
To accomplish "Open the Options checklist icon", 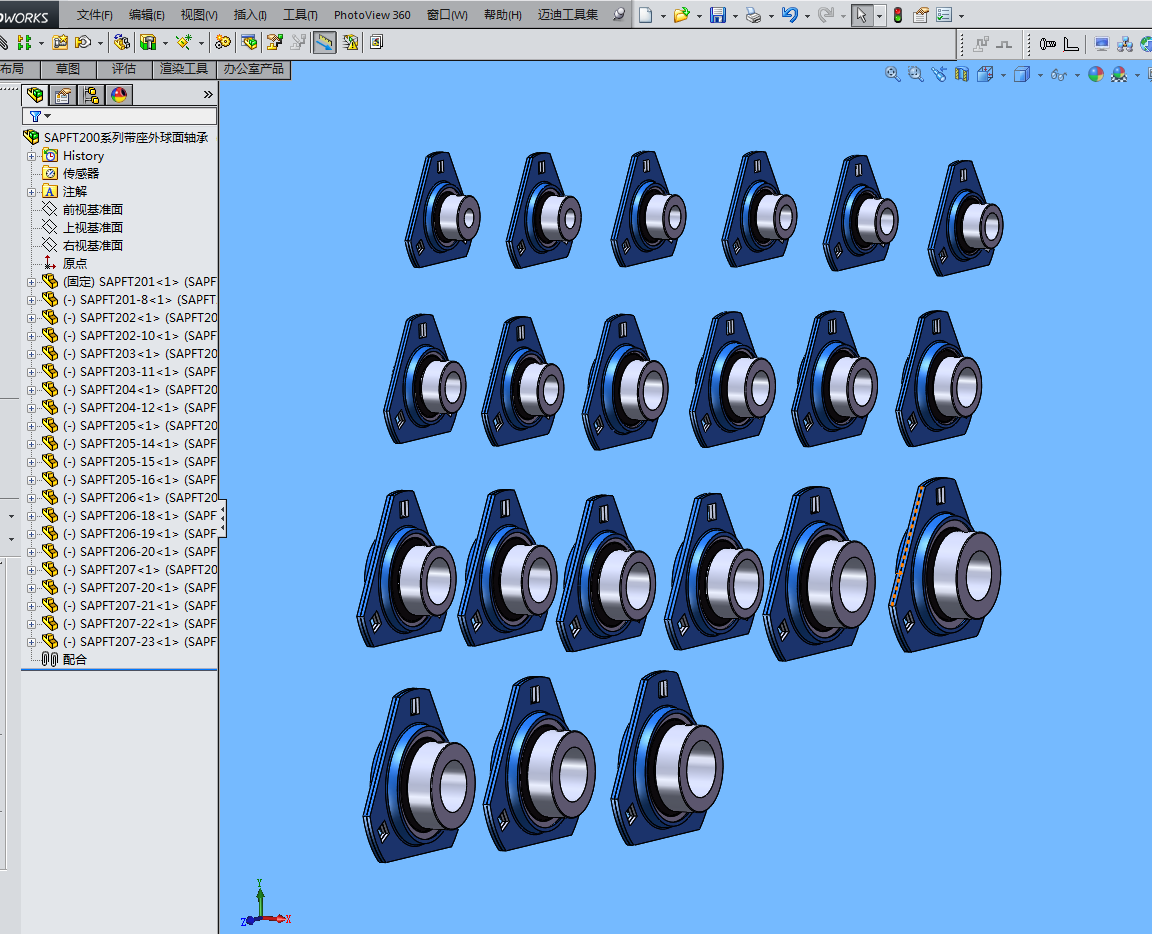I will (x=944, y=15).
